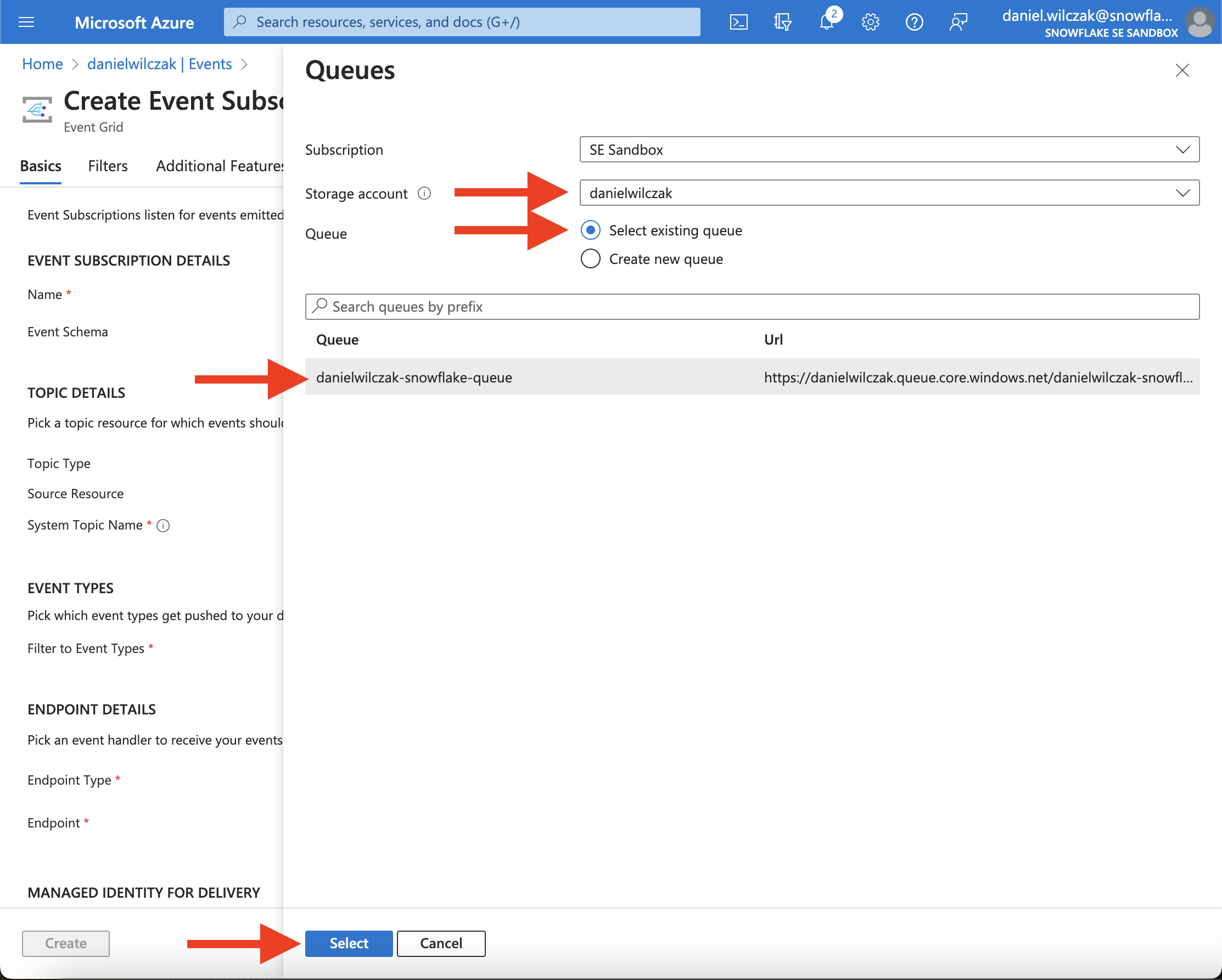This screenshot has width=1222, height=980.
Task: Close the Queues panel with the X
Action: 1182,70
